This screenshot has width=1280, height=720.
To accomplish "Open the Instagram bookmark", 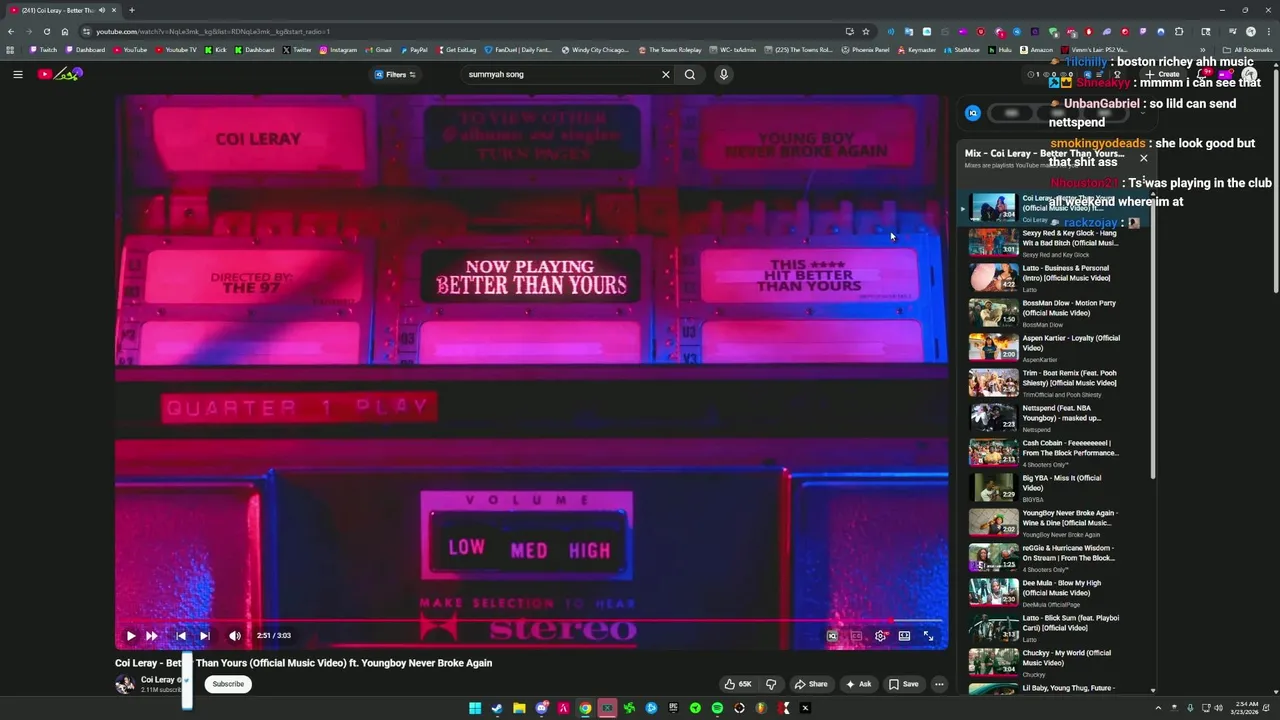I will pyautogui.click(x=338, y=50).
